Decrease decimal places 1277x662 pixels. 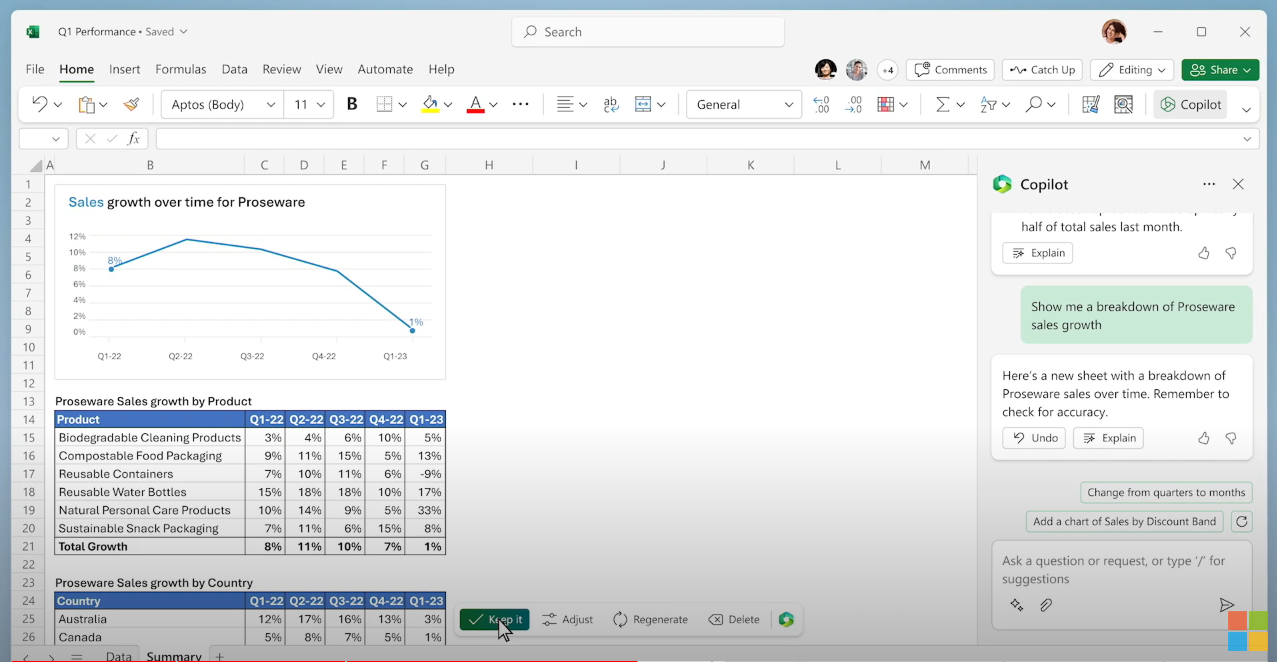(854, 104)
